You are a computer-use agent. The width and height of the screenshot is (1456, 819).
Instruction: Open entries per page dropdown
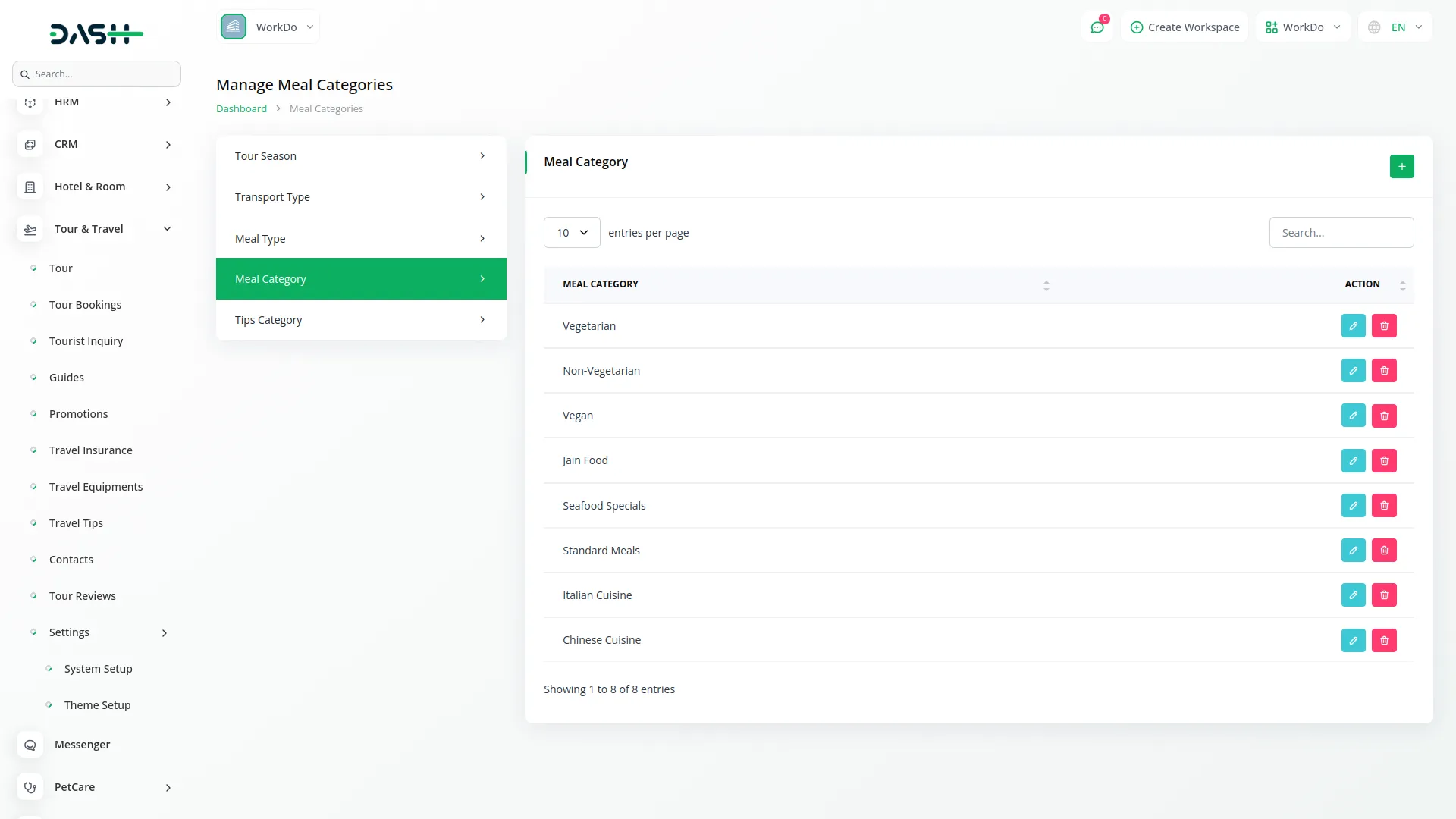tap(572, 233)
